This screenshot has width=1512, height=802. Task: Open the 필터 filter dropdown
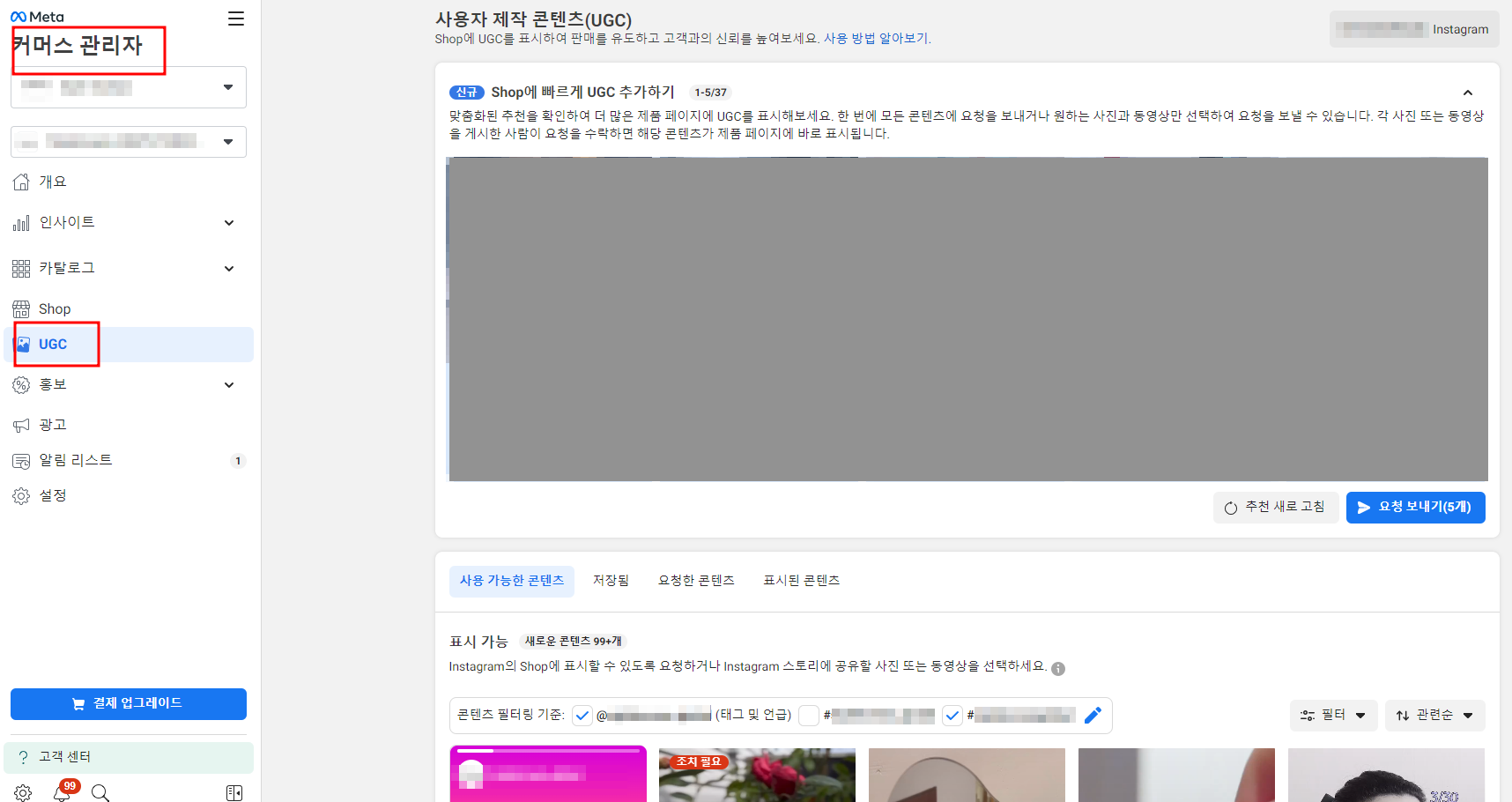coord(1333,715)
